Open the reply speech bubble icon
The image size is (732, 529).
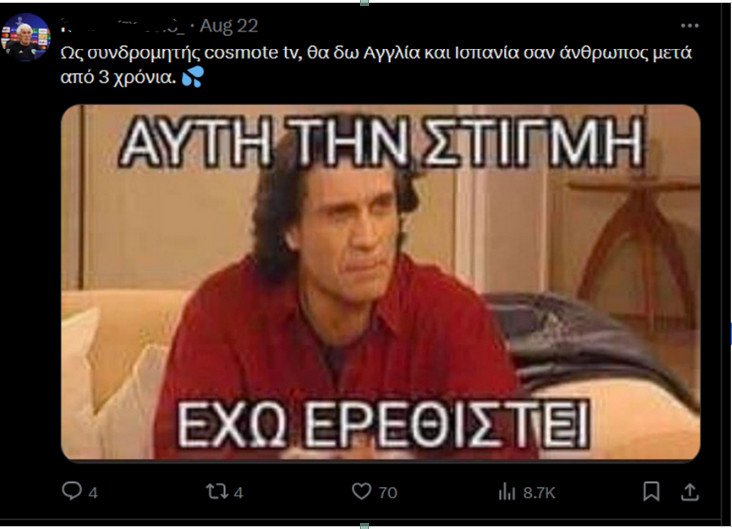point(71,491)
